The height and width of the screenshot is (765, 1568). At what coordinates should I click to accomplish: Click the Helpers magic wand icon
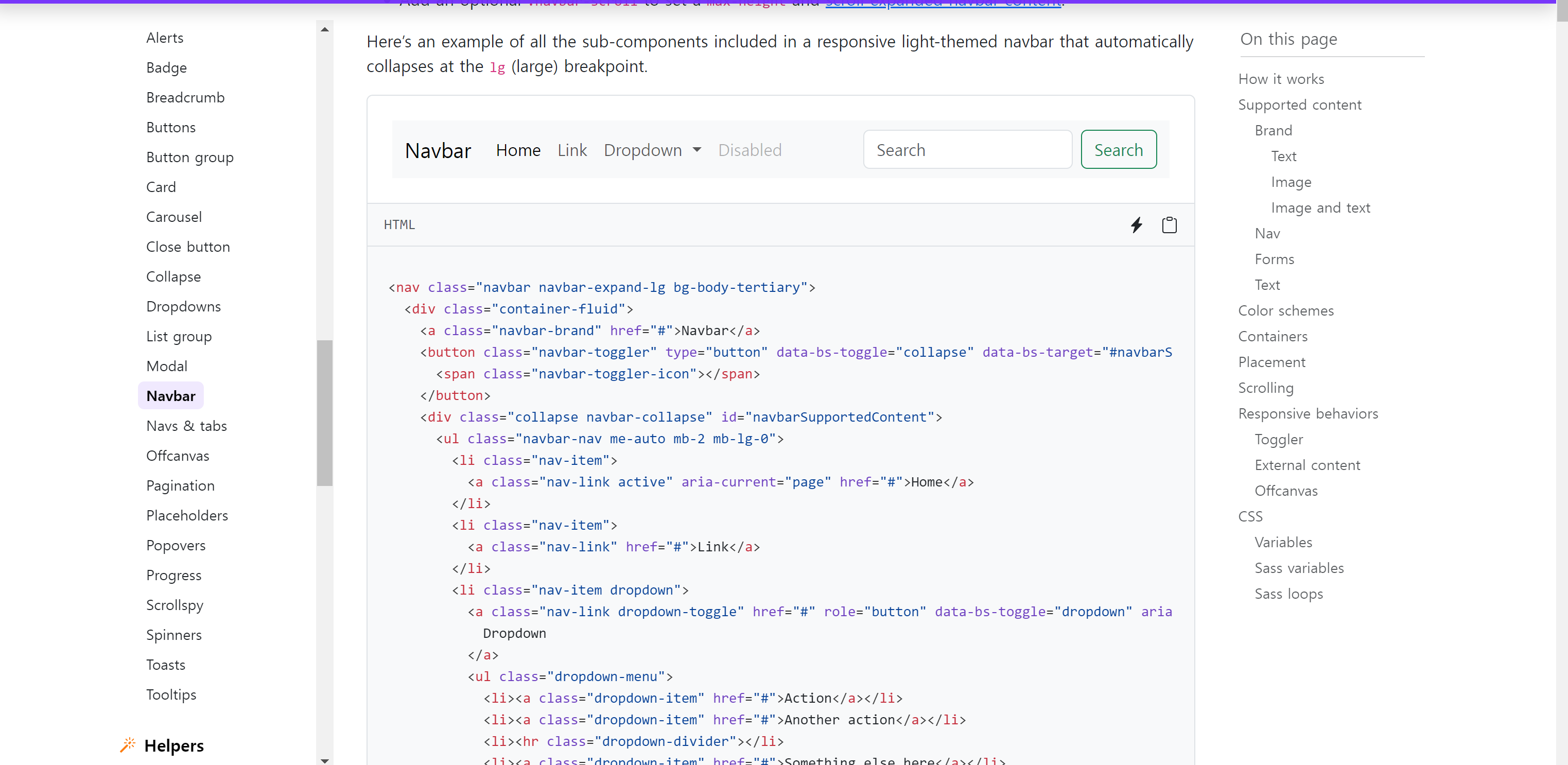click(127, 745)
